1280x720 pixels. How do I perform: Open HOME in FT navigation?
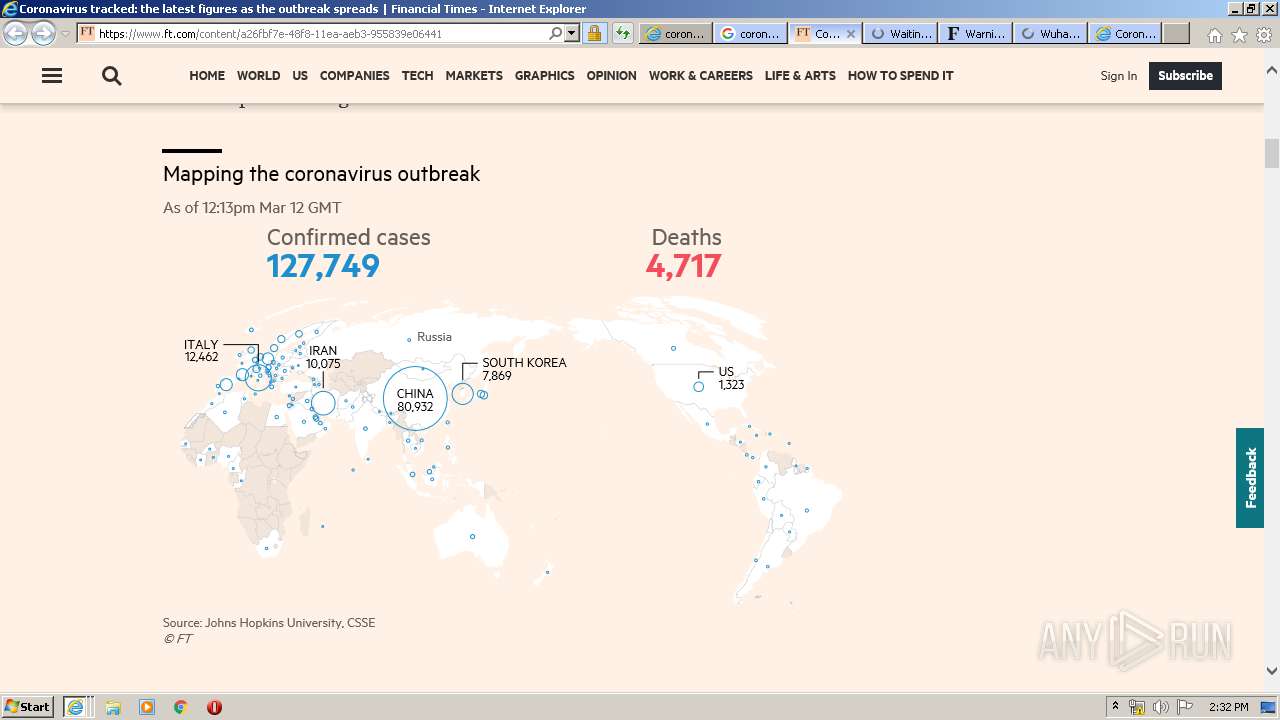[207, 76]
